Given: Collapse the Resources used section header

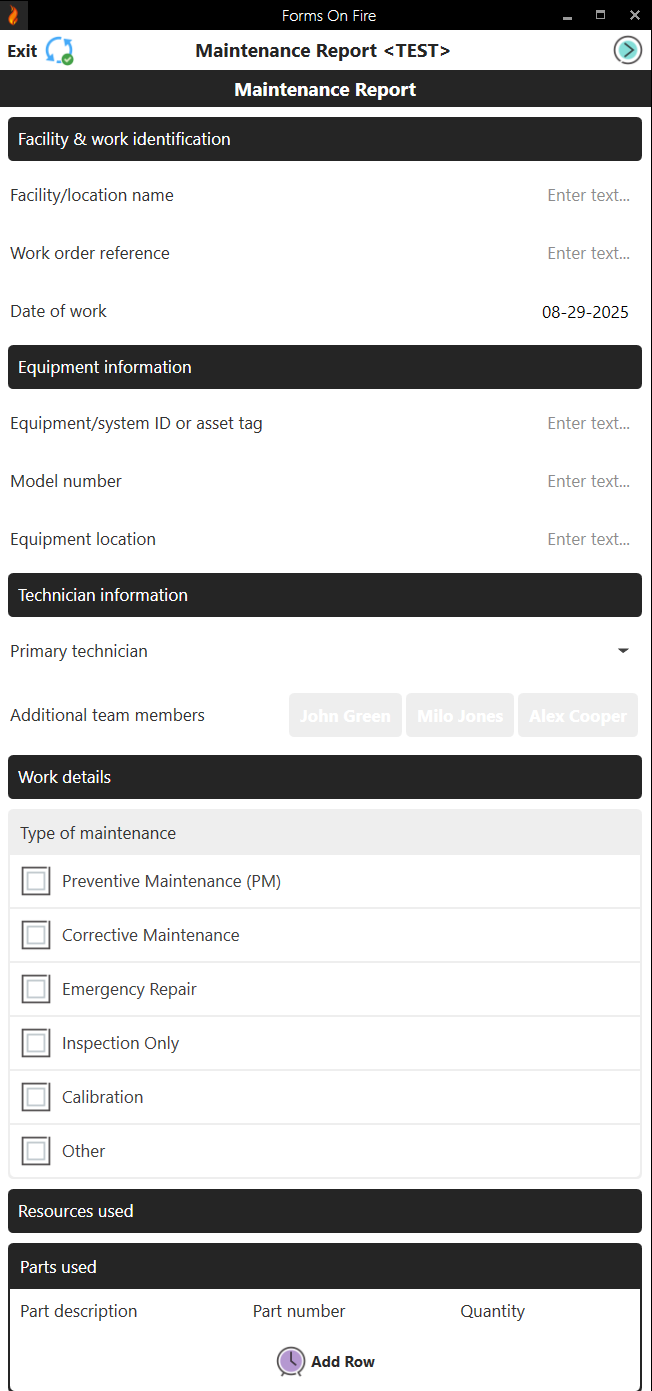Looking at the screenshot, I should (x=325, y=1211).
